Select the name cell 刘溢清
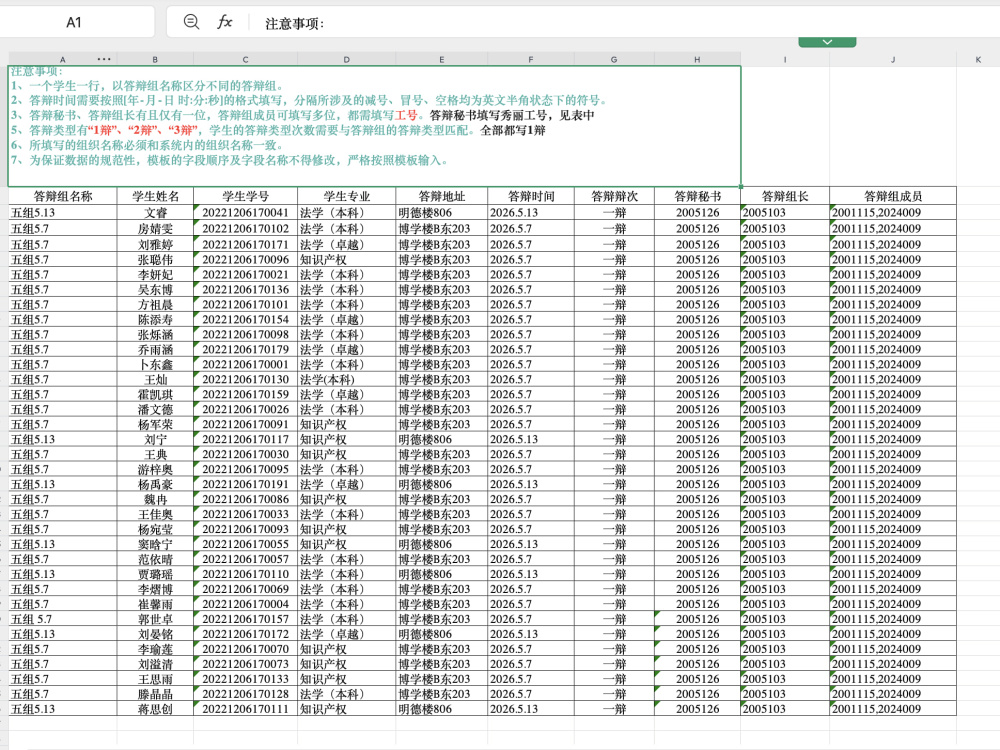 tap(156, 664)
